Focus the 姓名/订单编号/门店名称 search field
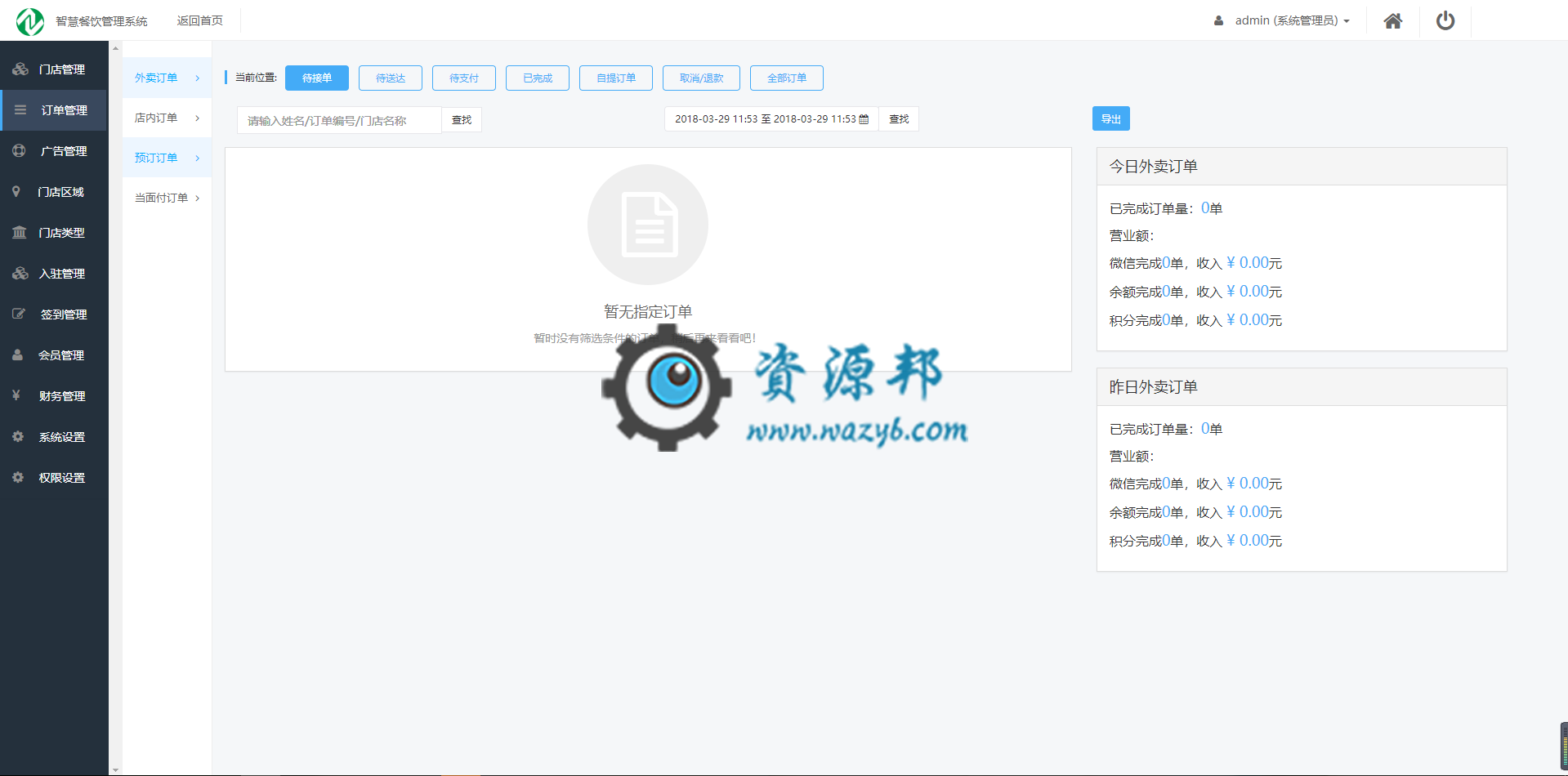 [339, 120]
